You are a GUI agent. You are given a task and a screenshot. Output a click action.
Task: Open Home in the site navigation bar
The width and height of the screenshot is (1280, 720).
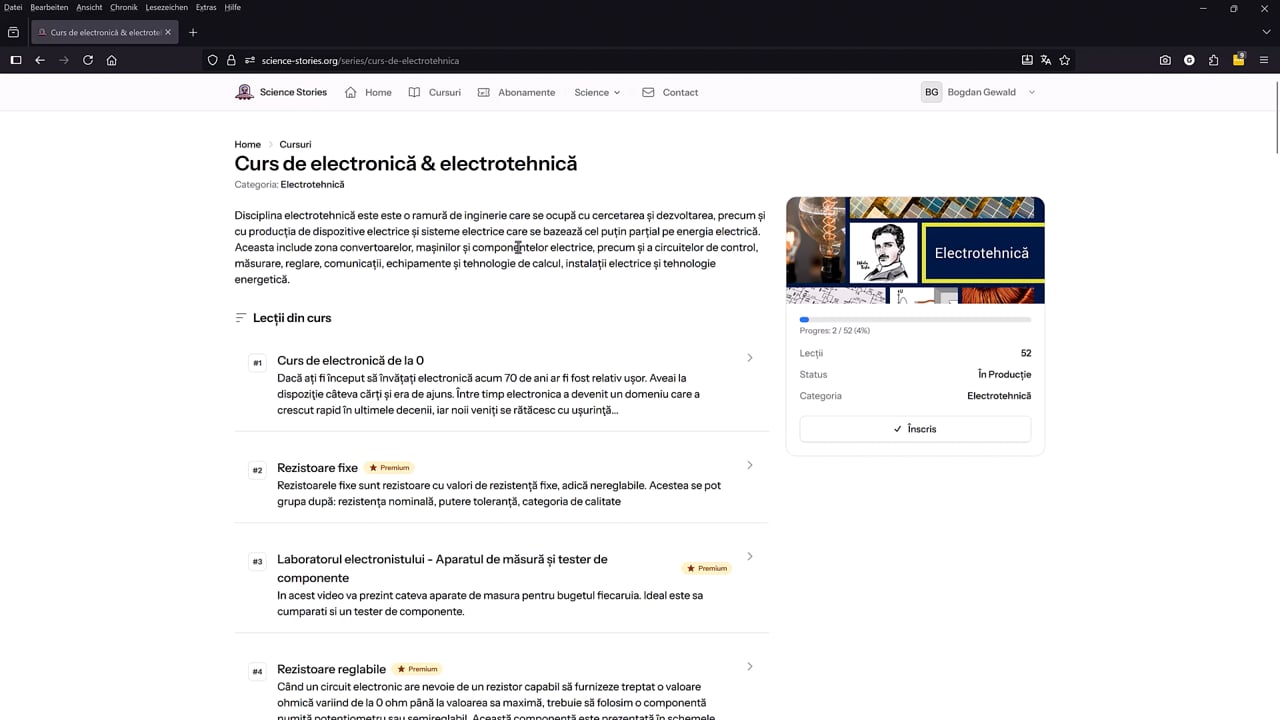[x=368, y=92]
